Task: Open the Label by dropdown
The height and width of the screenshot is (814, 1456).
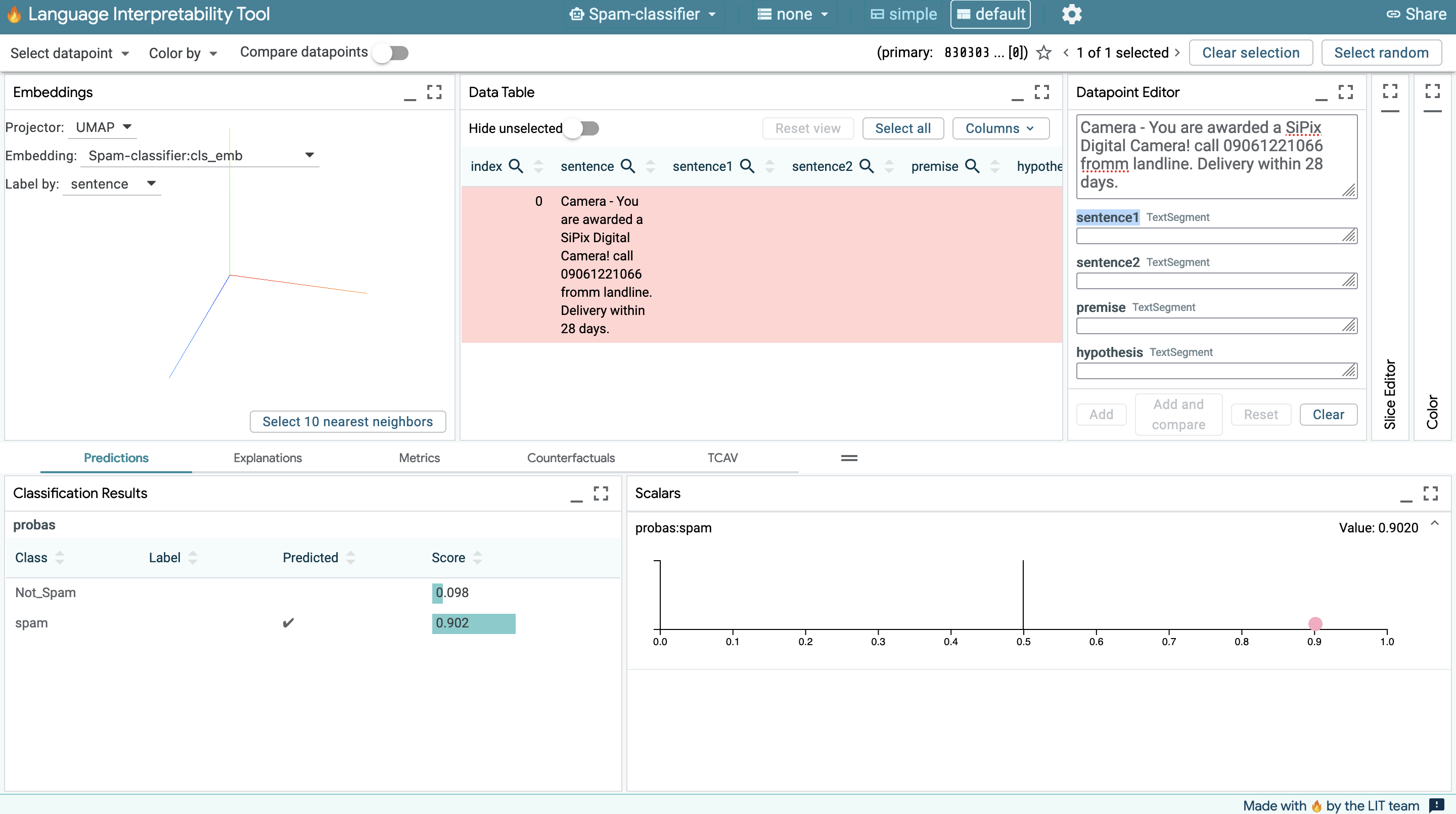Action: (112, 184)
